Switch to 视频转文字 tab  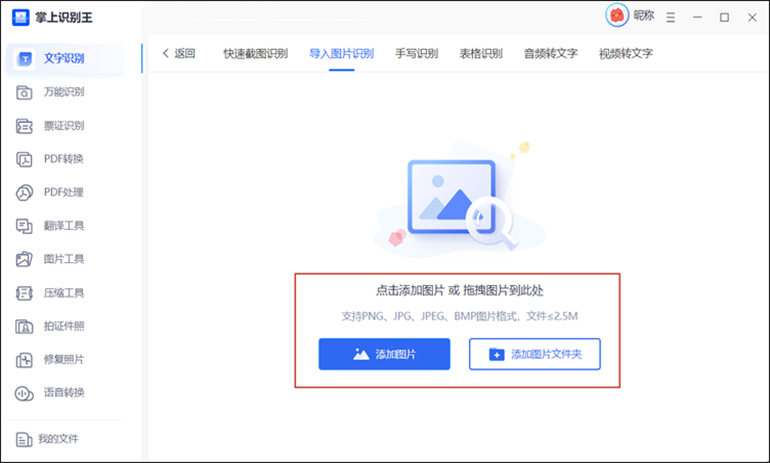[x=626, y=54]
